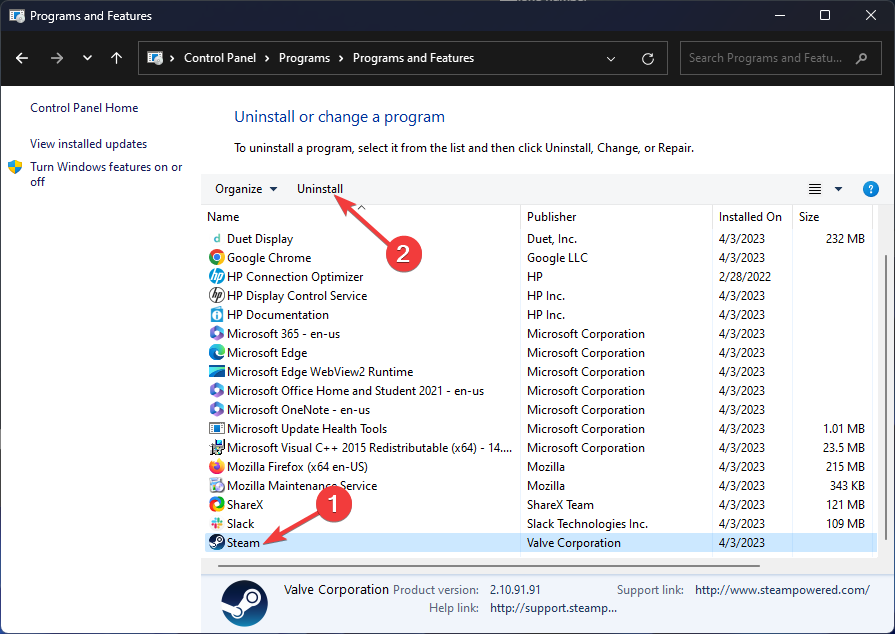
Task: Click the Mozilla Maintenance Service icon
Action: pyautogui.click(x=216, y=486)
